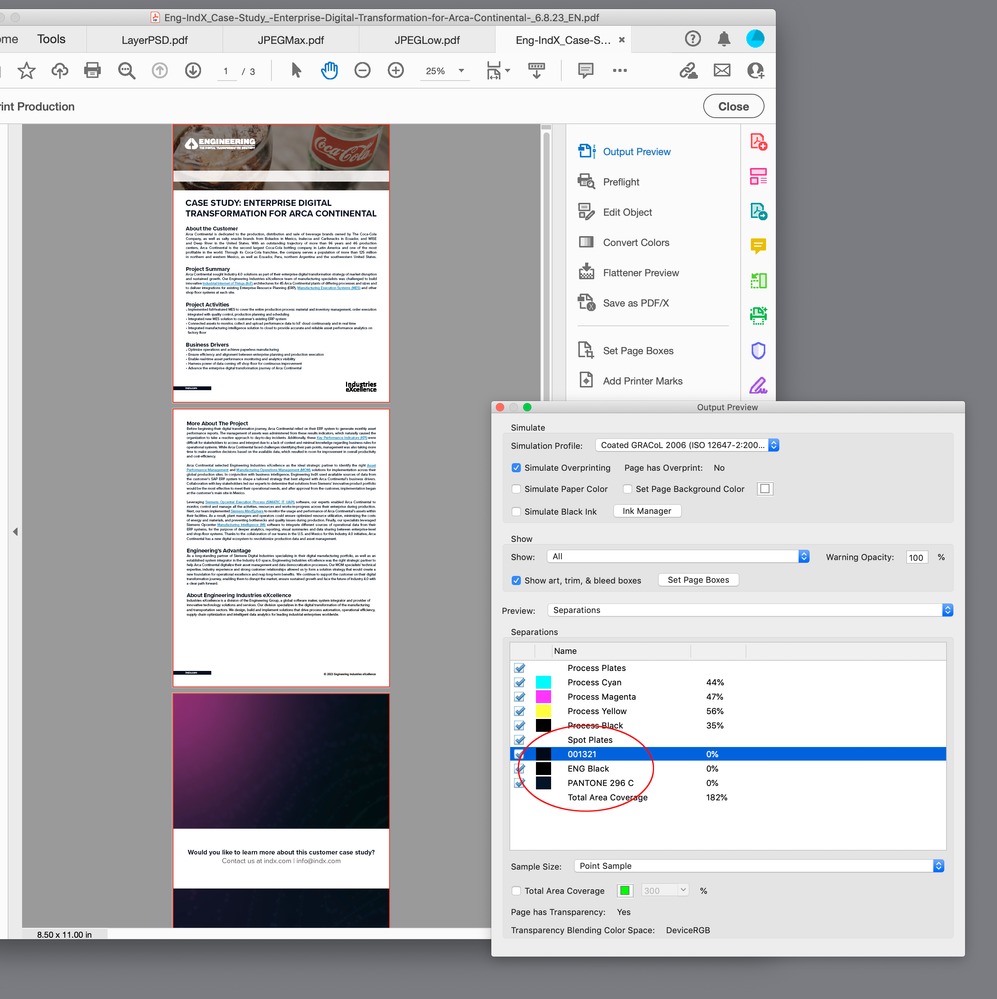The image size is (997, 999).
Task: Open the help question mark icon
Action: coord(692,39)
